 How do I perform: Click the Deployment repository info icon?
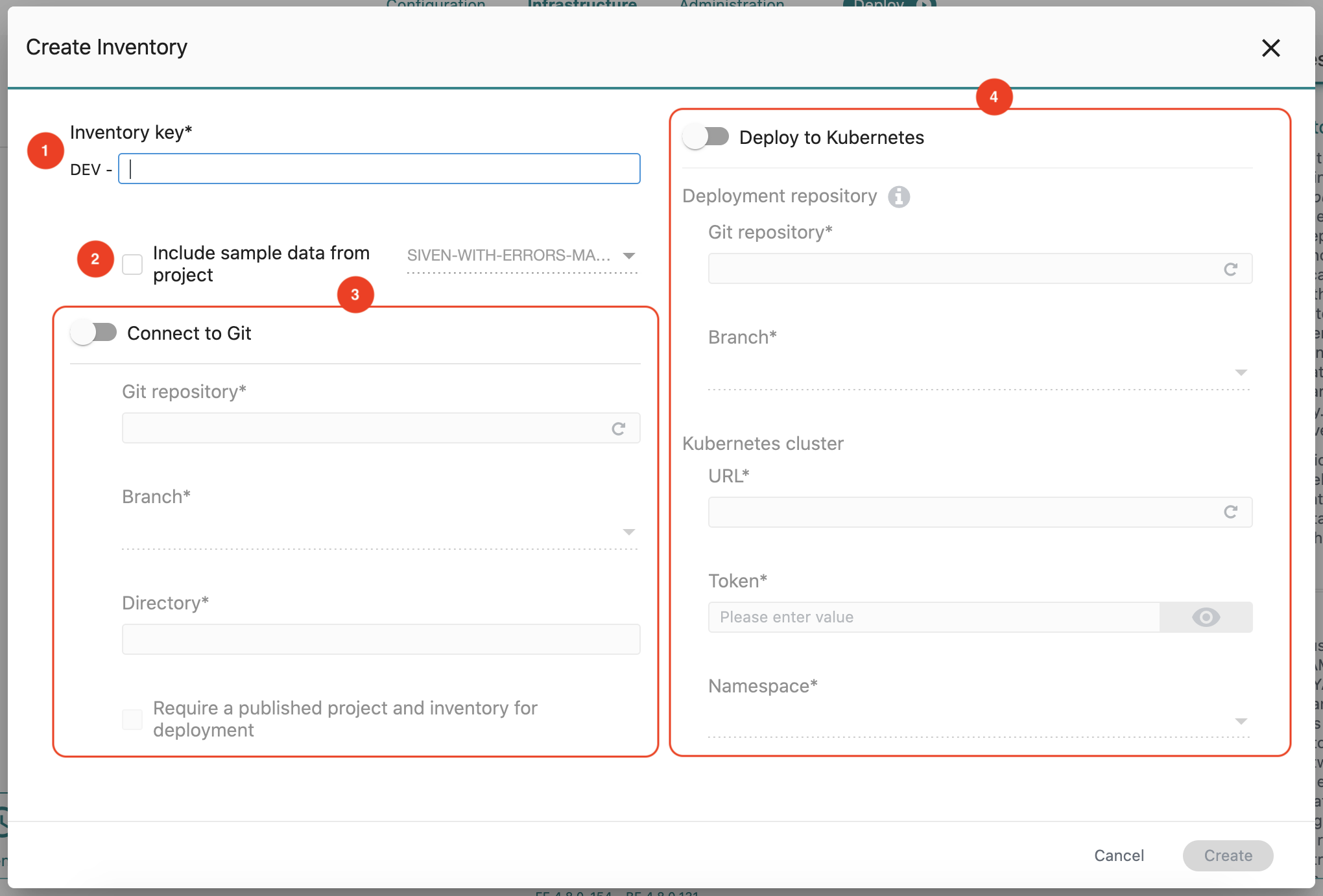tap(898, 196)
